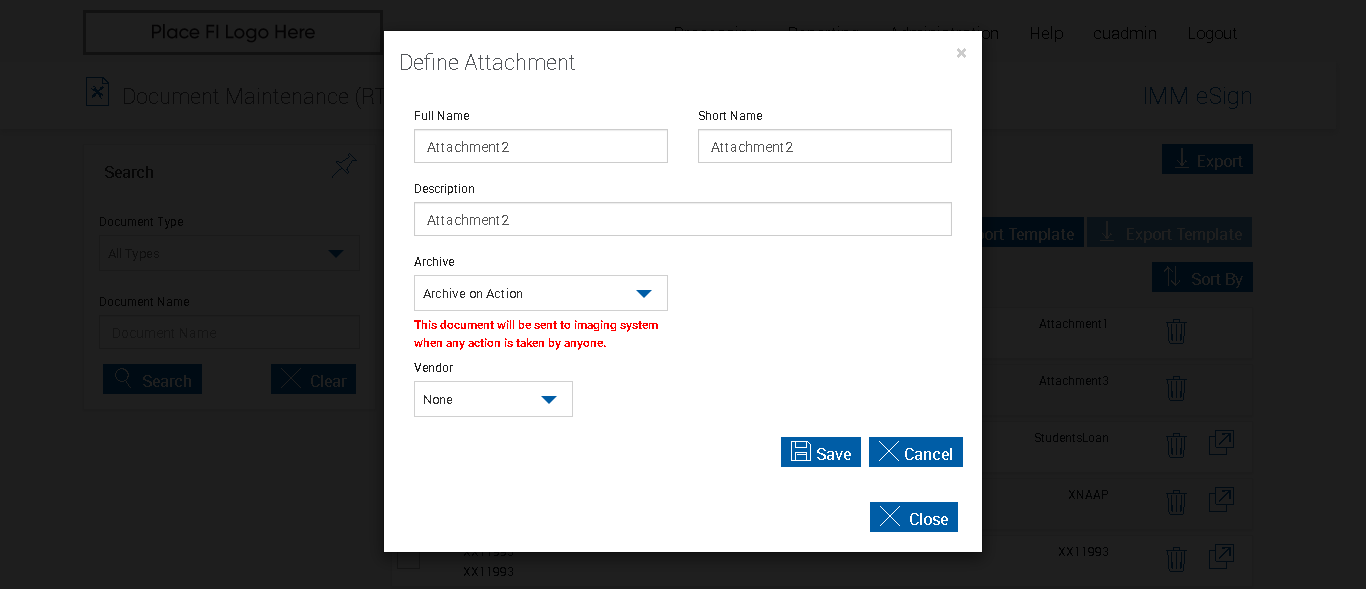This screenshot has width=1366, height=589.
Task: Open XX11993 via external link icon
Action: click(1221, 556)
